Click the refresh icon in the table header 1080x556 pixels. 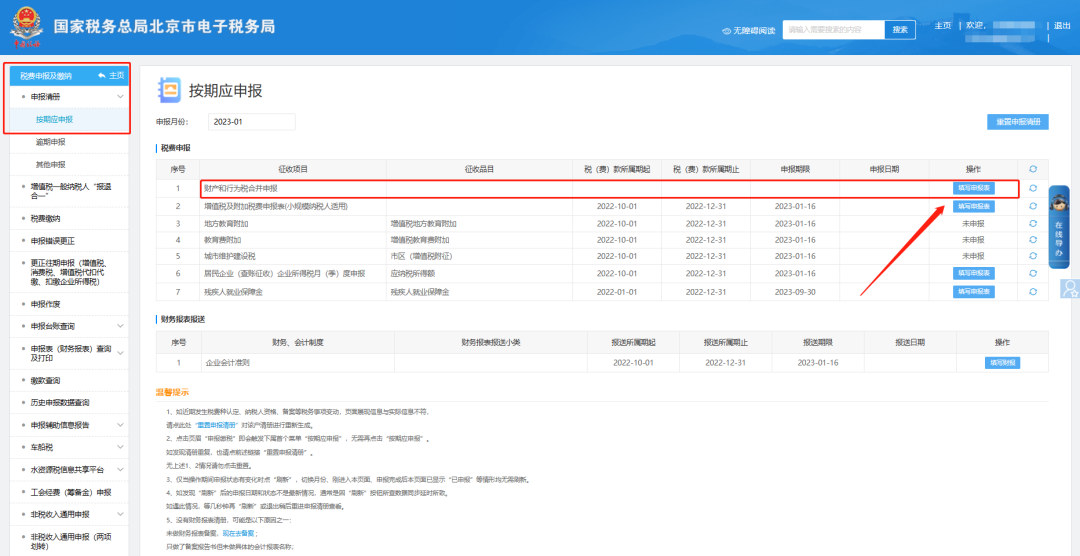tap(1032, 169)
